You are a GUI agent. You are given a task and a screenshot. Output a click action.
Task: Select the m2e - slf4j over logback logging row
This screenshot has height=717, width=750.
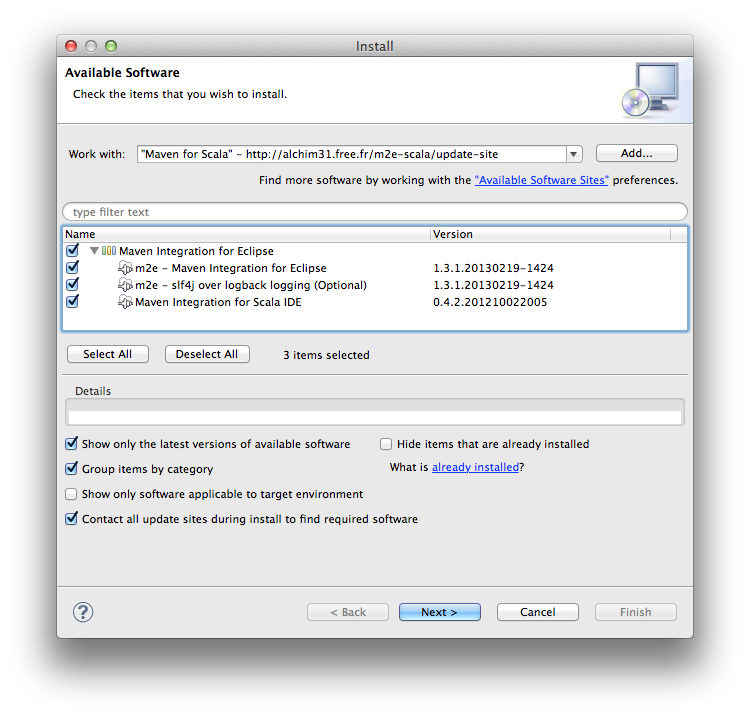(375, 285)
